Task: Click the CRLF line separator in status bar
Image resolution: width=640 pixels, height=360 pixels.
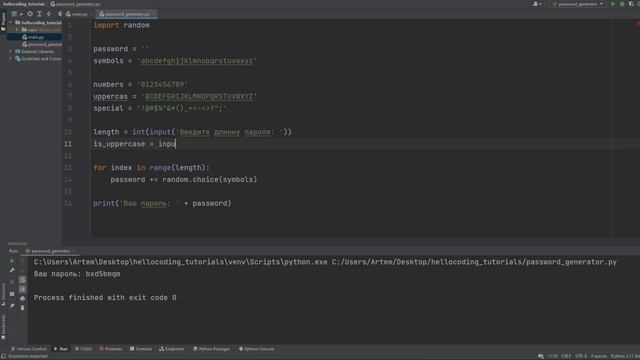Action: [x=566, y=356]
